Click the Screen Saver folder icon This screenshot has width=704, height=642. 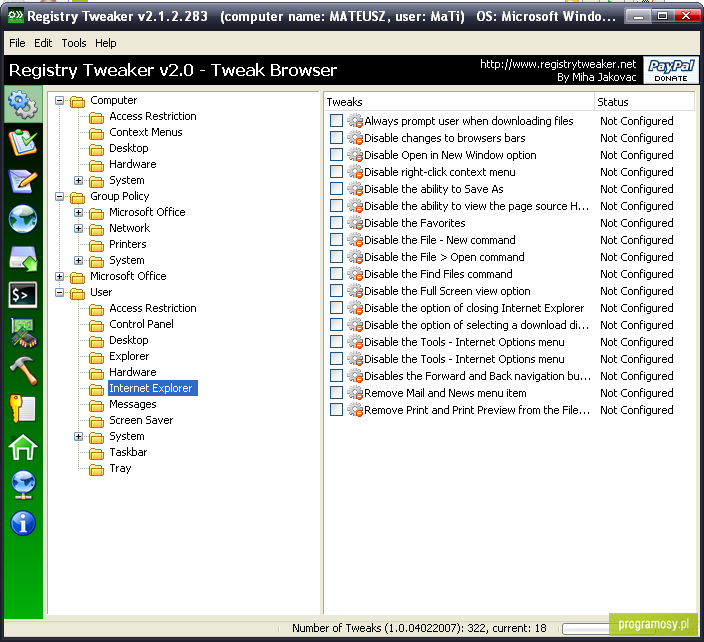pyautogui.click(x=96, y=421)
